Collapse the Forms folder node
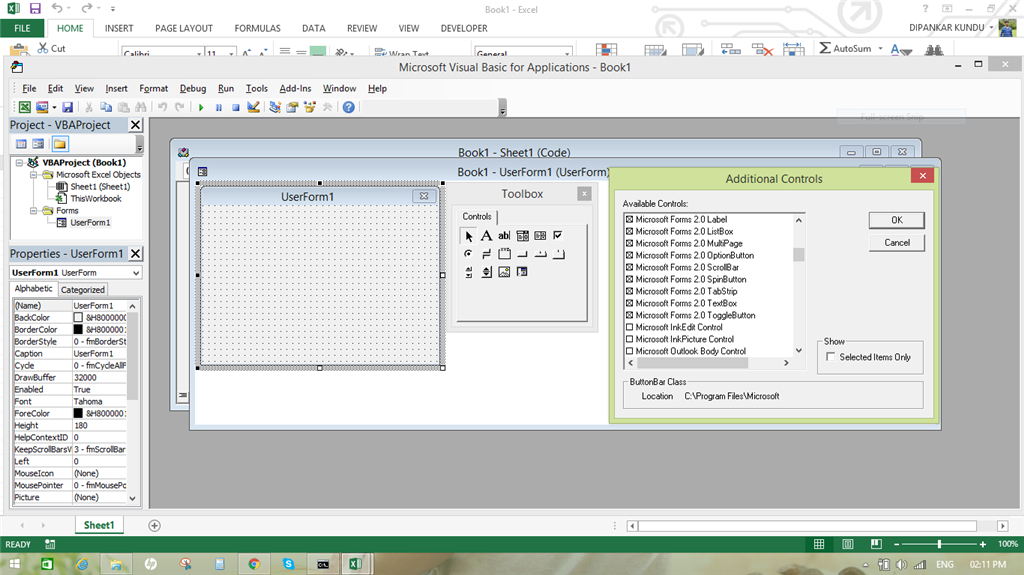The height and width of the screenshot is (575, 1024). [x=33, y=210]
